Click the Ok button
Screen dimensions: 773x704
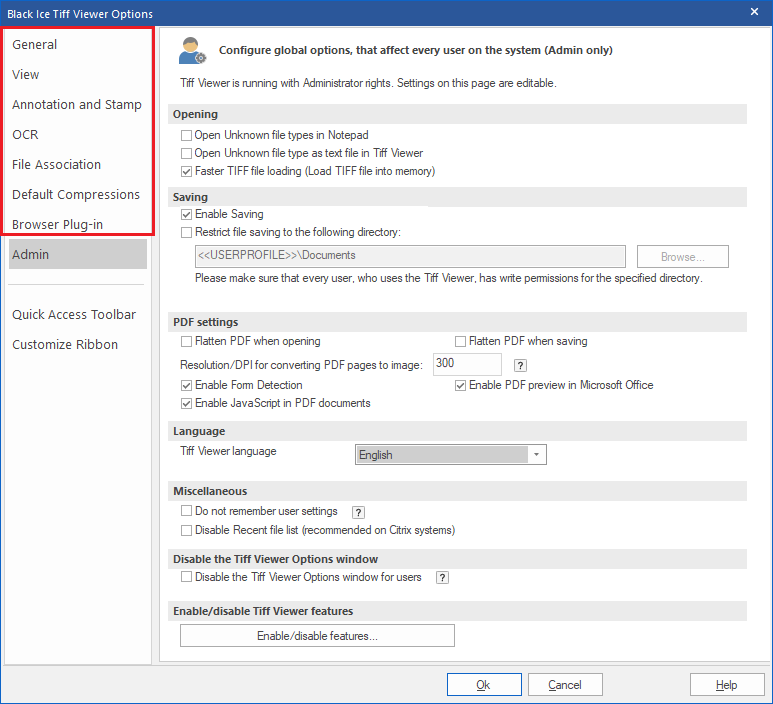coord(484,685)
